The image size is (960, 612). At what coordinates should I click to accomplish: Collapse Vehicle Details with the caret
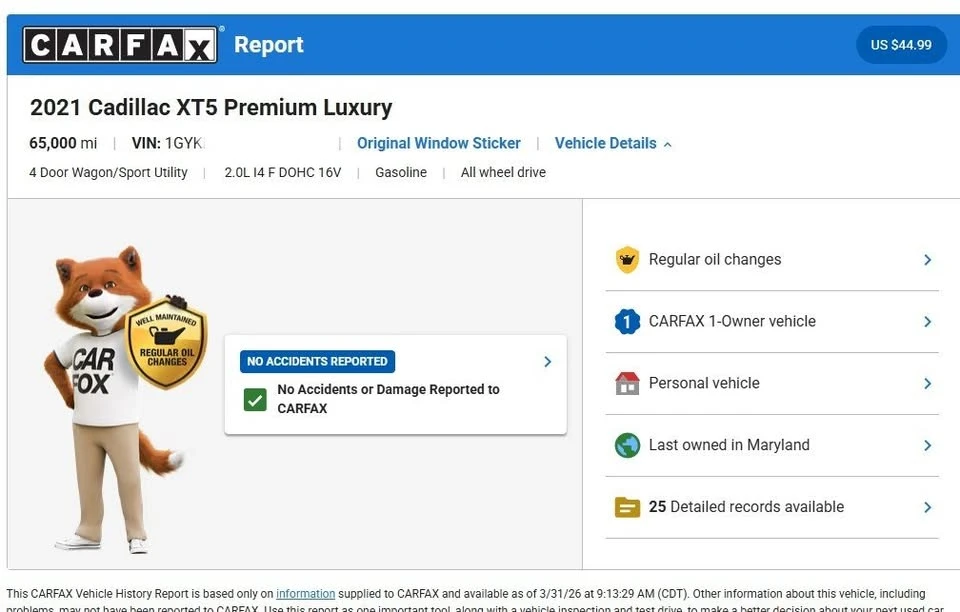tap(668, 144)
